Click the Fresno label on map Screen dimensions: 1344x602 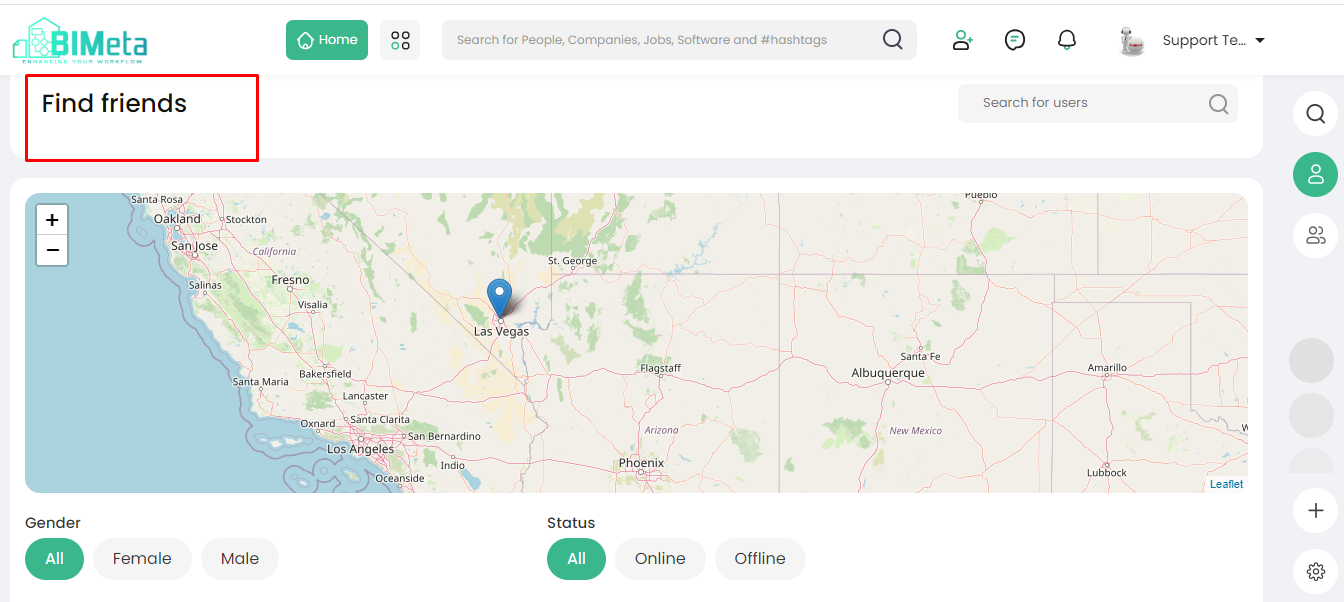tap(291, 280)
